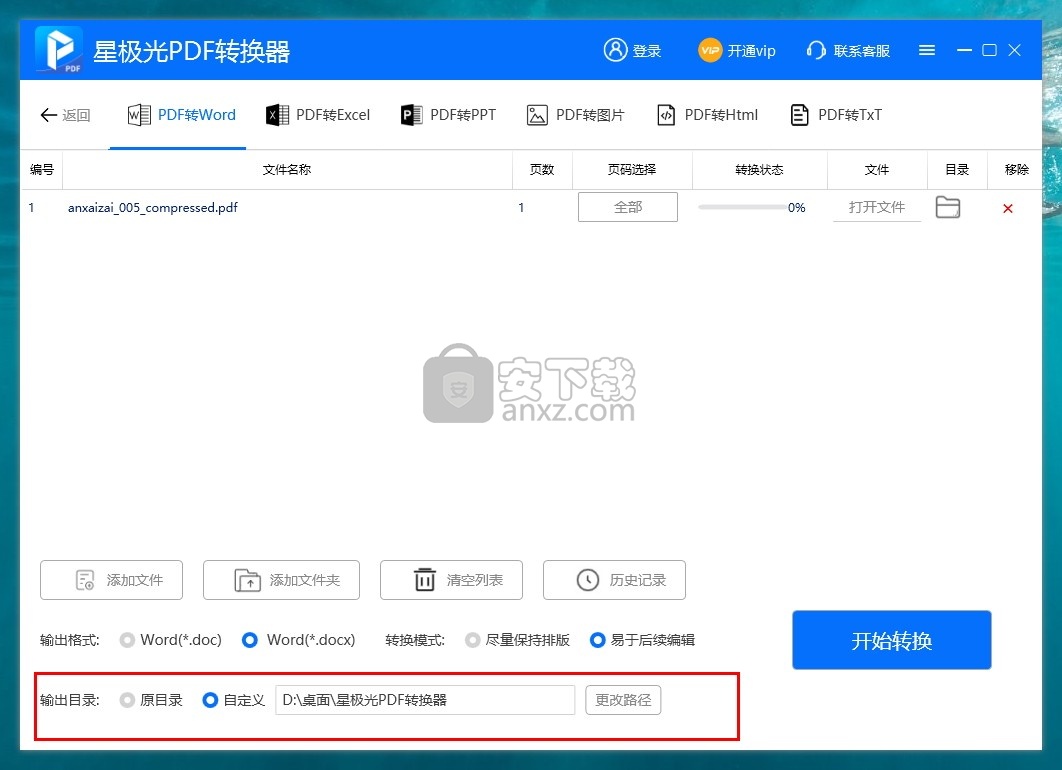The width and height of the screenshot is (1062, 770).
Task: Click the 登录 login link
Action: click(x=647, y=51)
